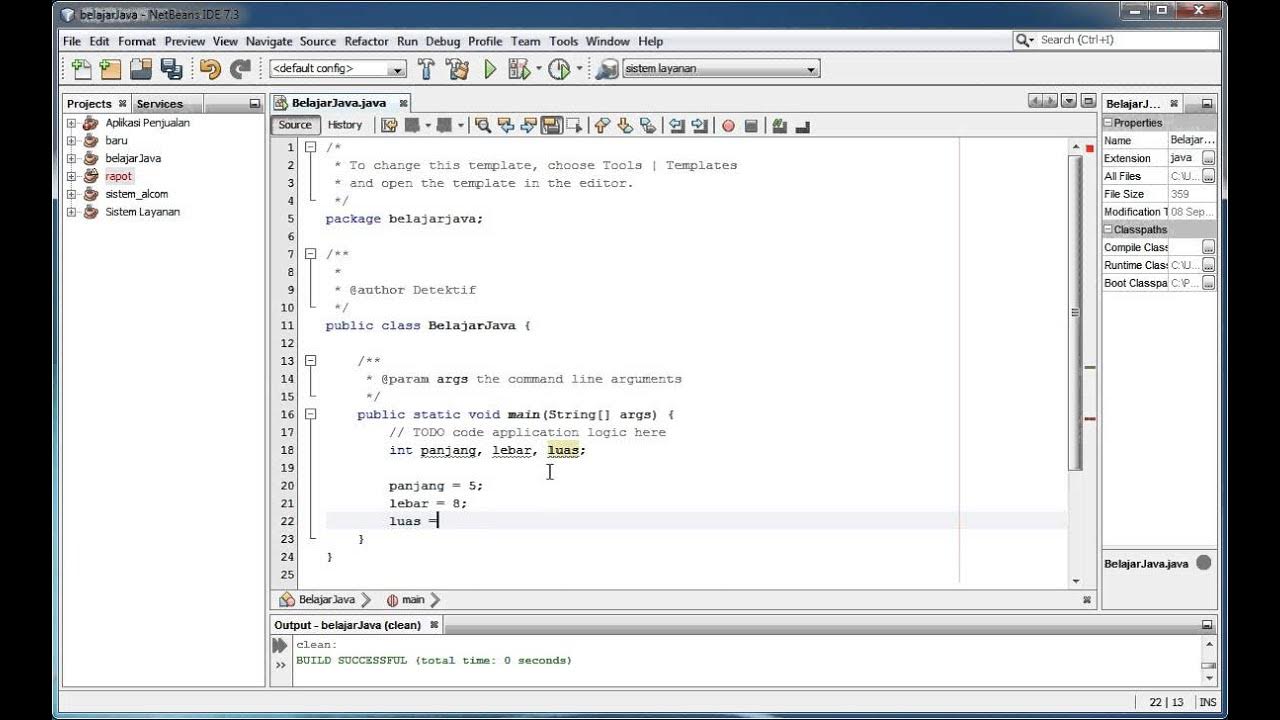The height and width of the screenshot is (720, 1280).
Task: Collapse the code fold at line 1
Action: coord(311,147)
